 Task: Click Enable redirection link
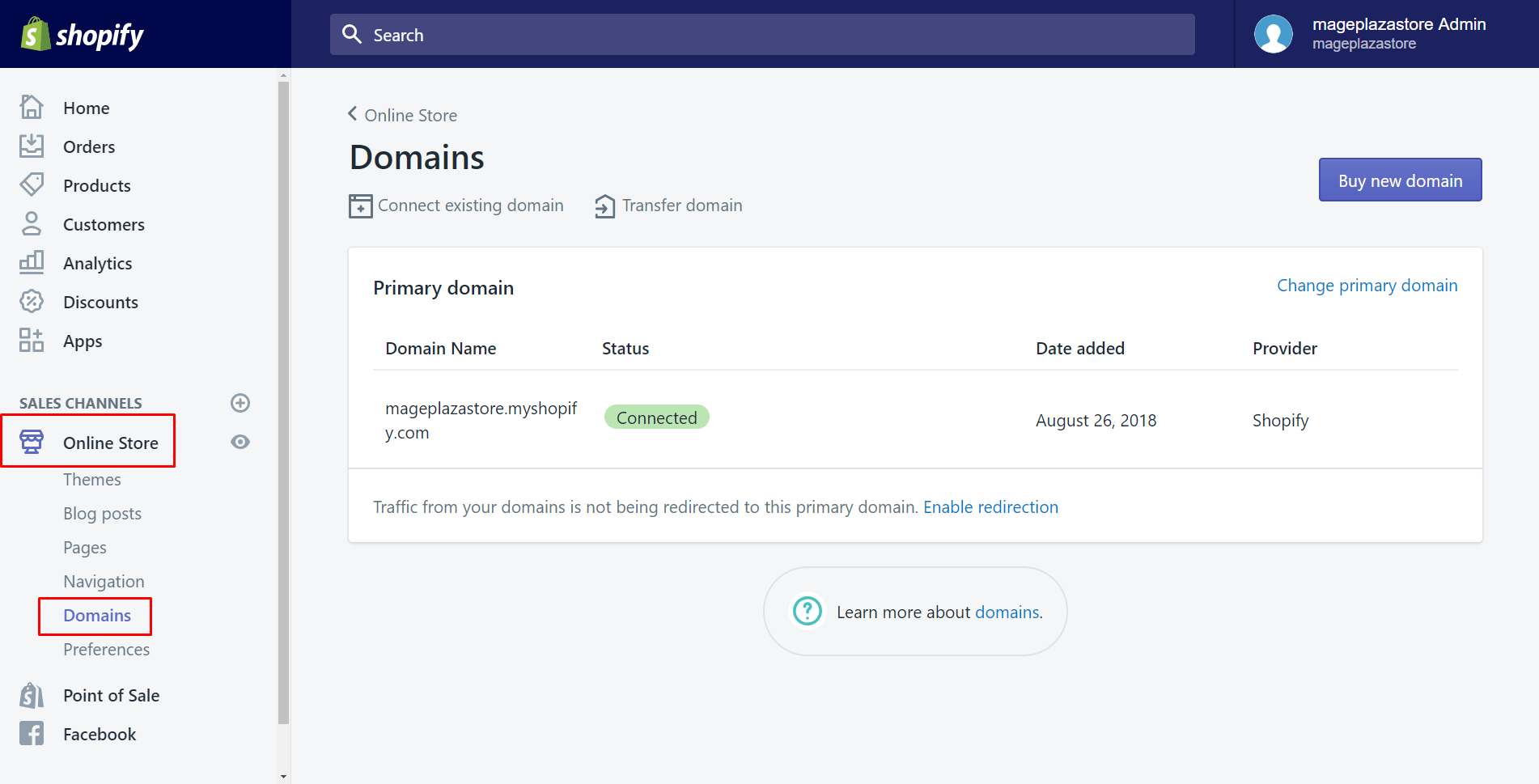(990, 506)
